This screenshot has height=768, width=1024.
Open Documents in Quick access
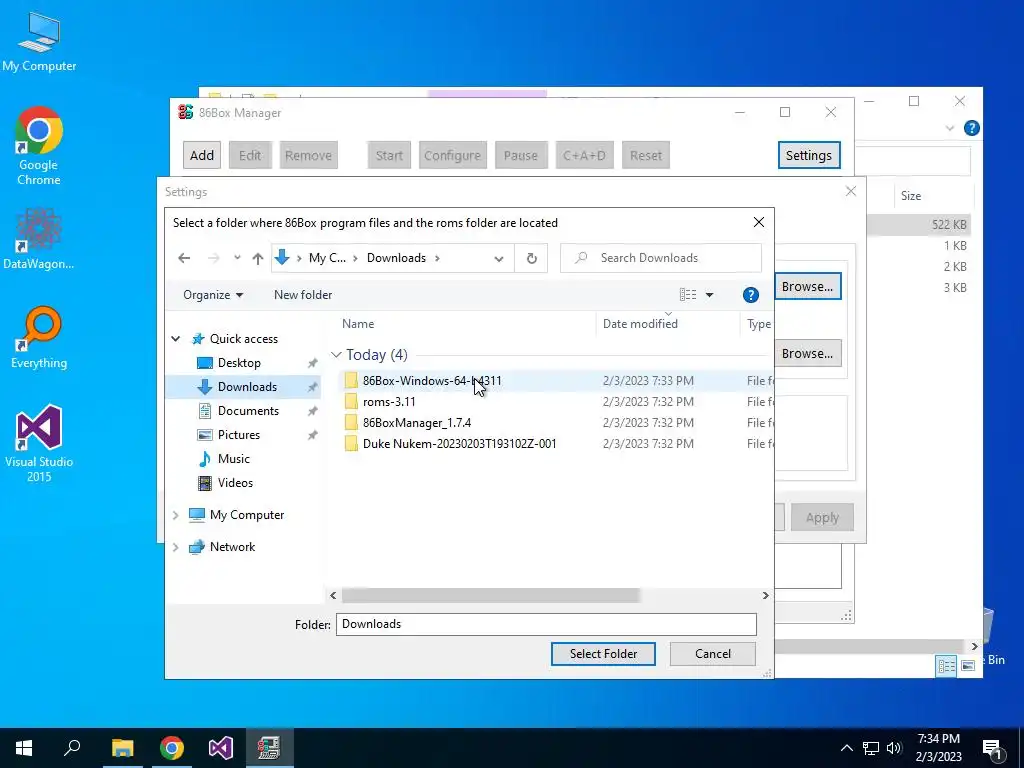point(248,411)
